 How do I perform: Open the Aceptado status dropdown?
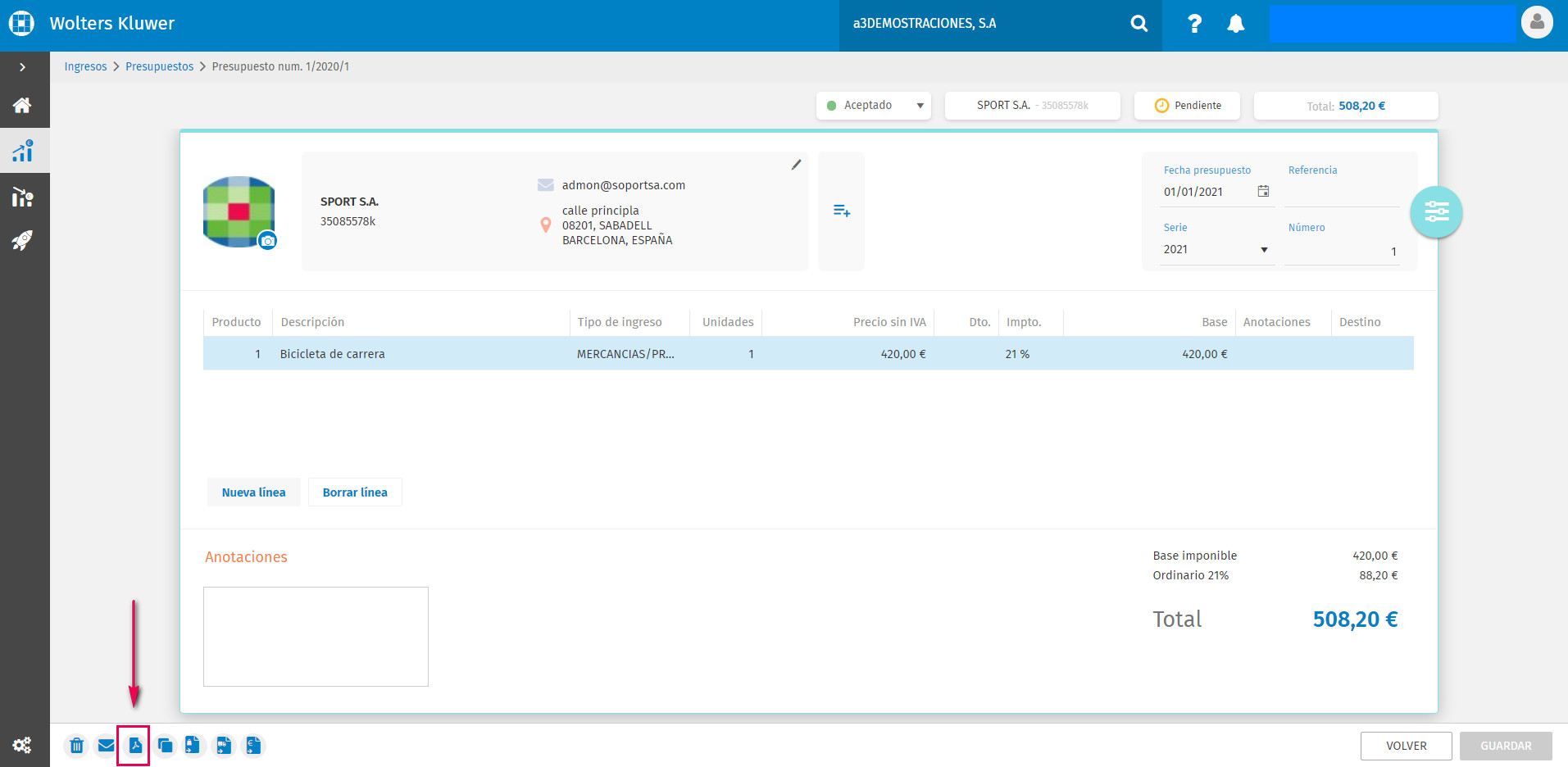pyautogui.click(x=874, y=106)
